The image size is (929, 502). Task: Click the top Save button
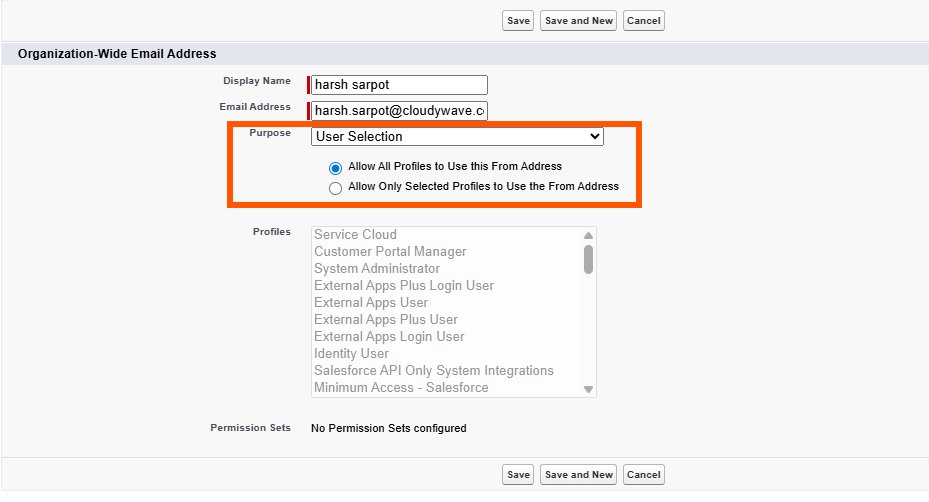pyautogui.click(x=518, y=21)
